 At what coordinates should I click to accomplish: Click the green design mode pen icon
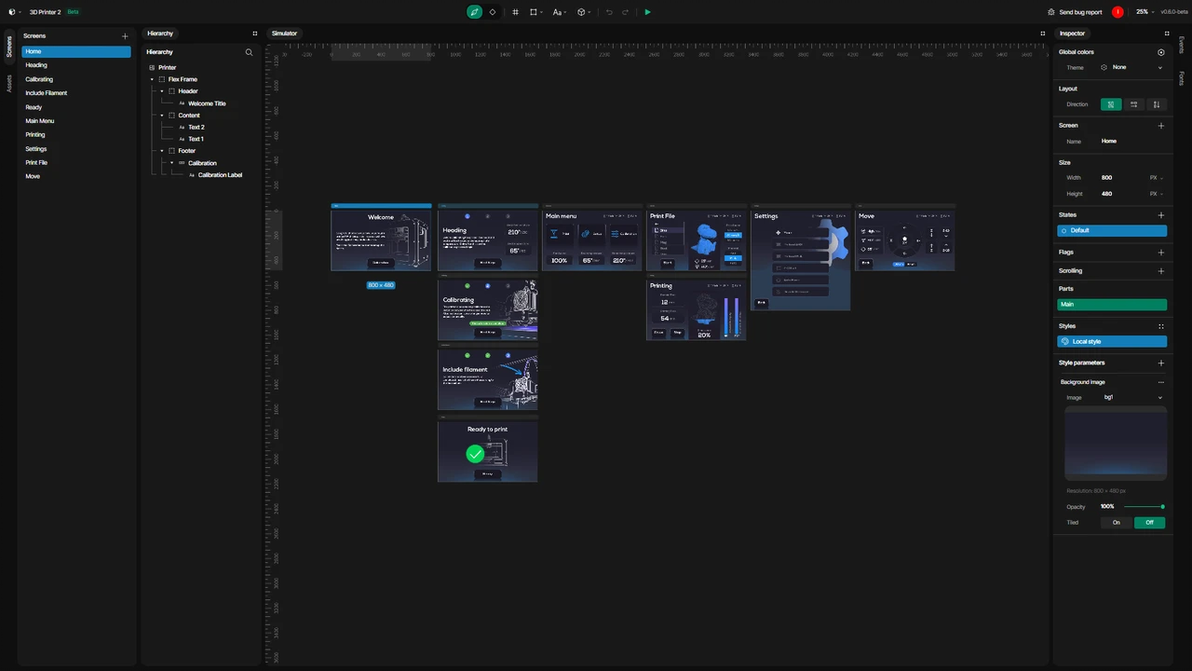pos(474,12)
